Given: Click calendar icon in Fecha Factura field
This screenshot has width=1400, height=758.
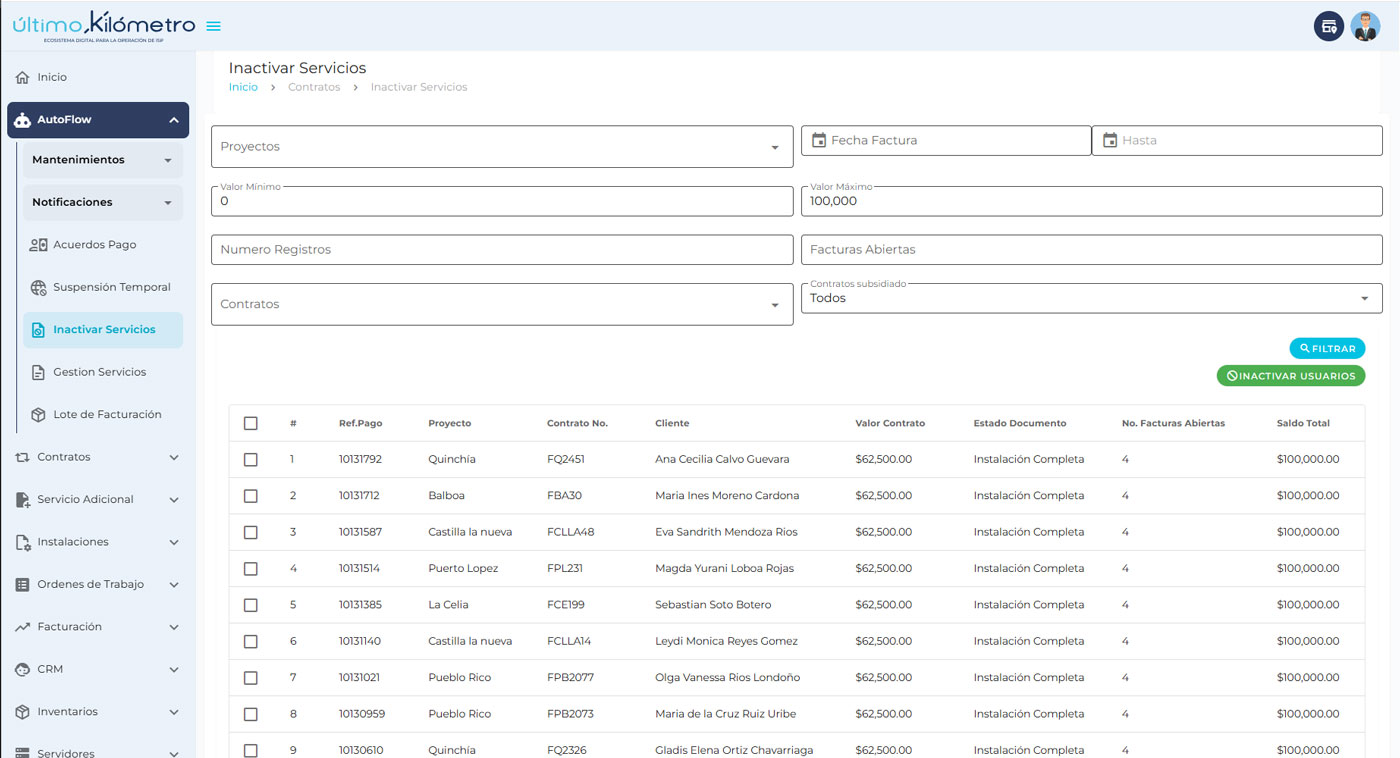Looking at the screenshot, I should pos(819,141).
